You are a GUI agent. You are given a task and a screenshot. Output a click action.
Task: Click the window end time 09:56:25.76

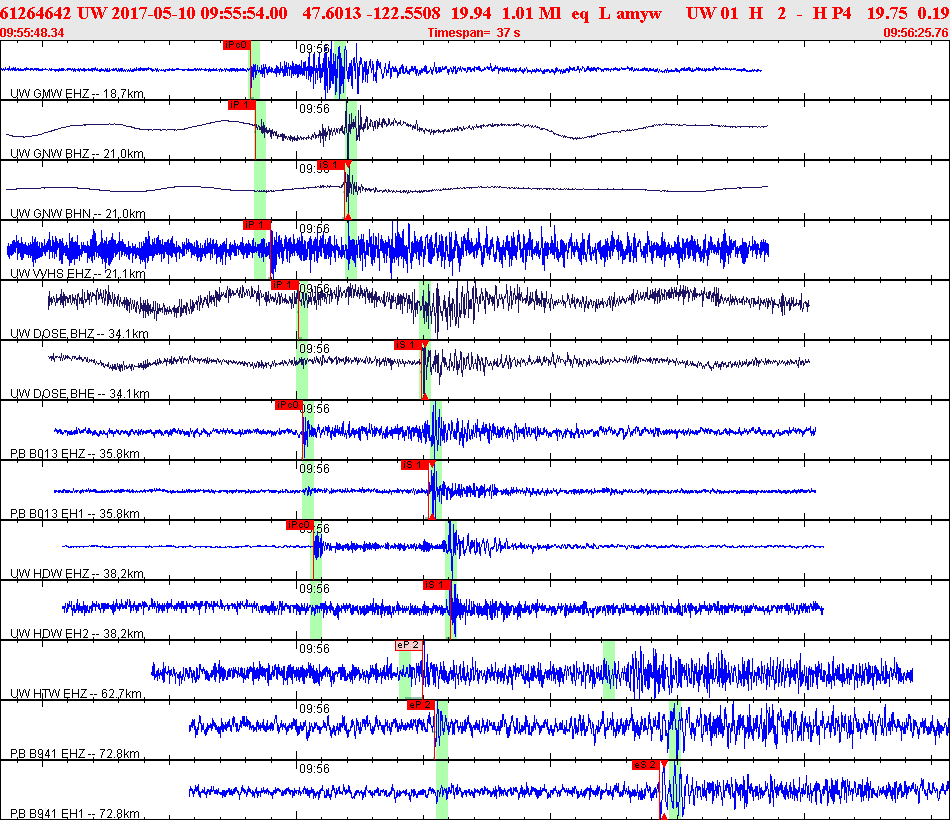pos(916,33)
